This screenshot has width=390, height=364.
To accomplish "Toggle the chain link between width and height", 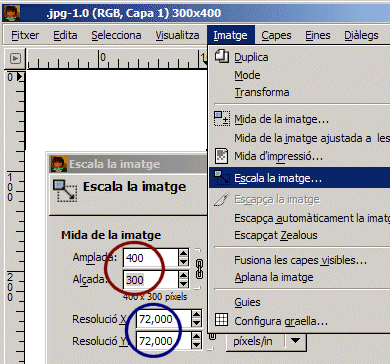I will [199, 269].
